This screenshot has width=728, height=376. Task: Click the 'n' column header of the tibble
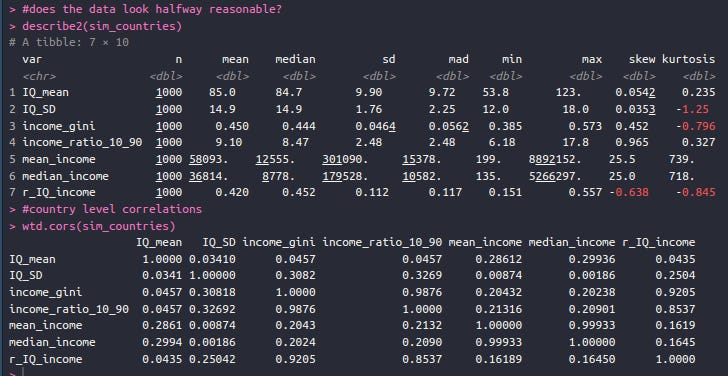(x=179, y=59)
